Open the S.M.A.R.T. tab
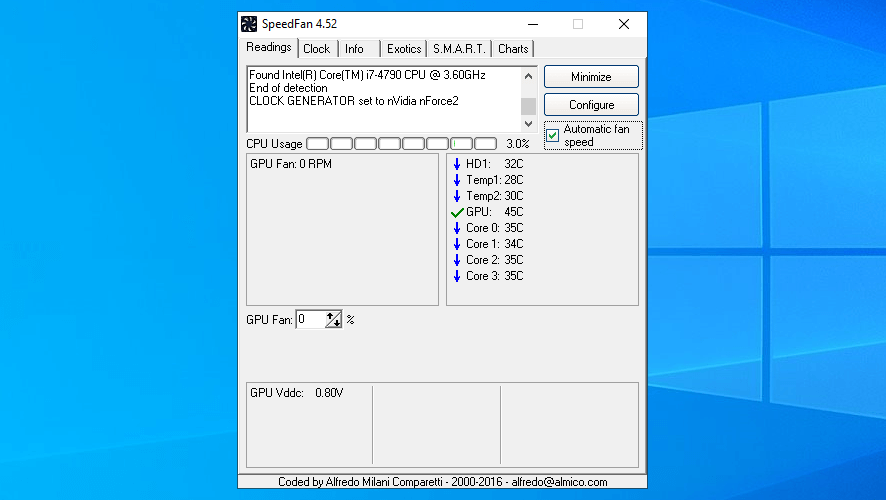 point(458,49)
